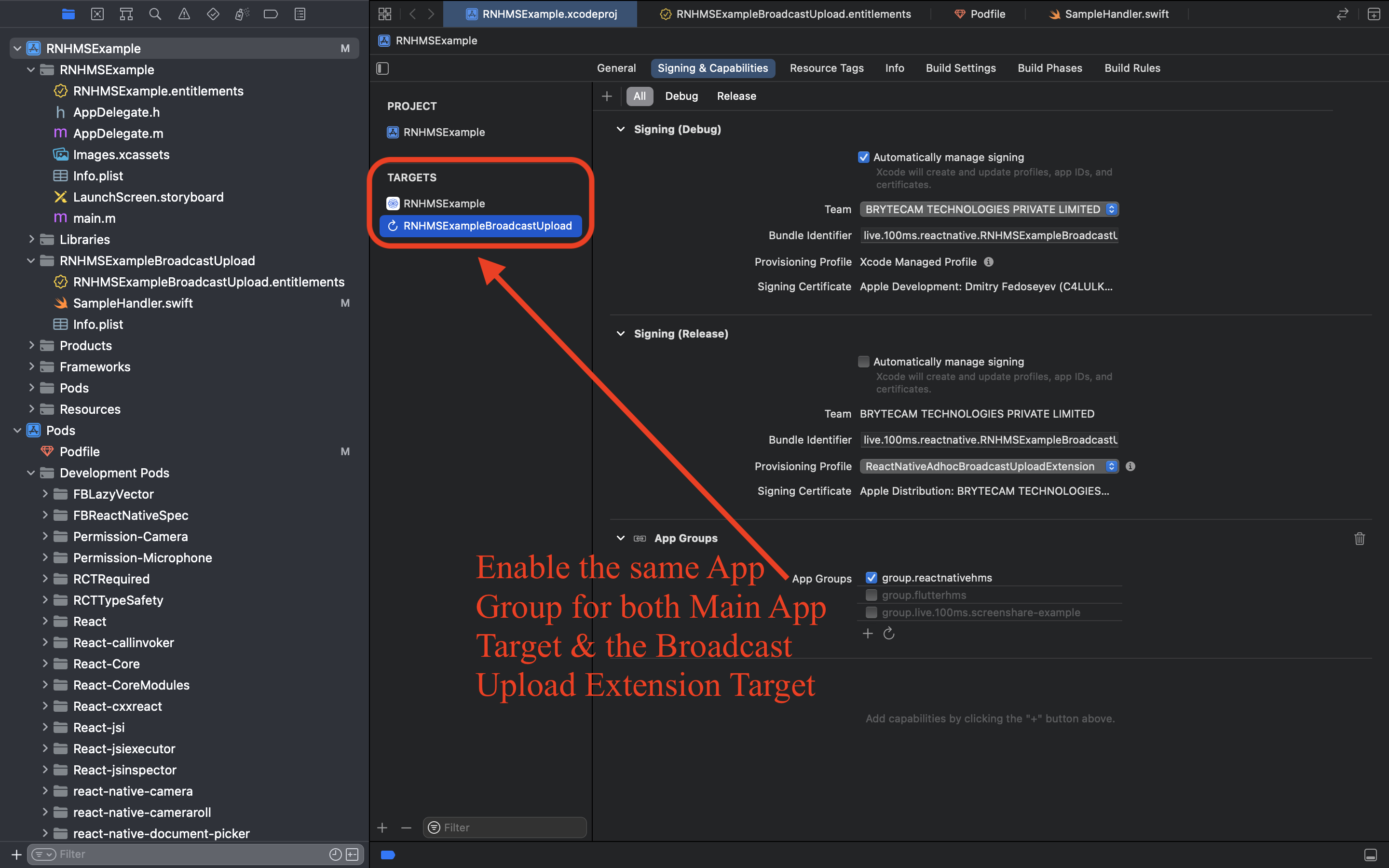The width and height of the screenshot is (1389, 868).
Task: Collapse the Signing (Release) section
Action: click(620, 334)
